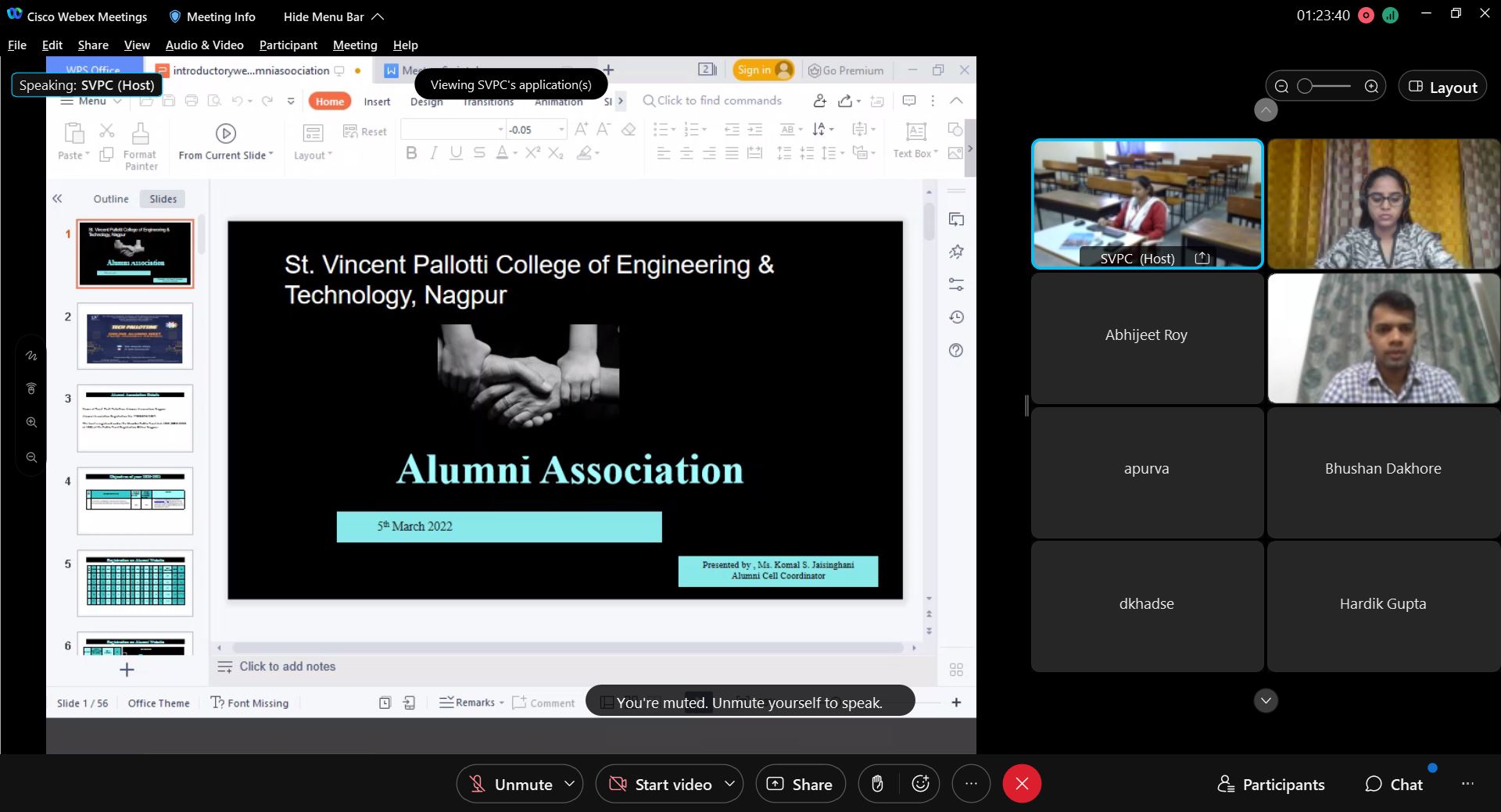Open the Audio & Video menu

(x=204, y=45)
